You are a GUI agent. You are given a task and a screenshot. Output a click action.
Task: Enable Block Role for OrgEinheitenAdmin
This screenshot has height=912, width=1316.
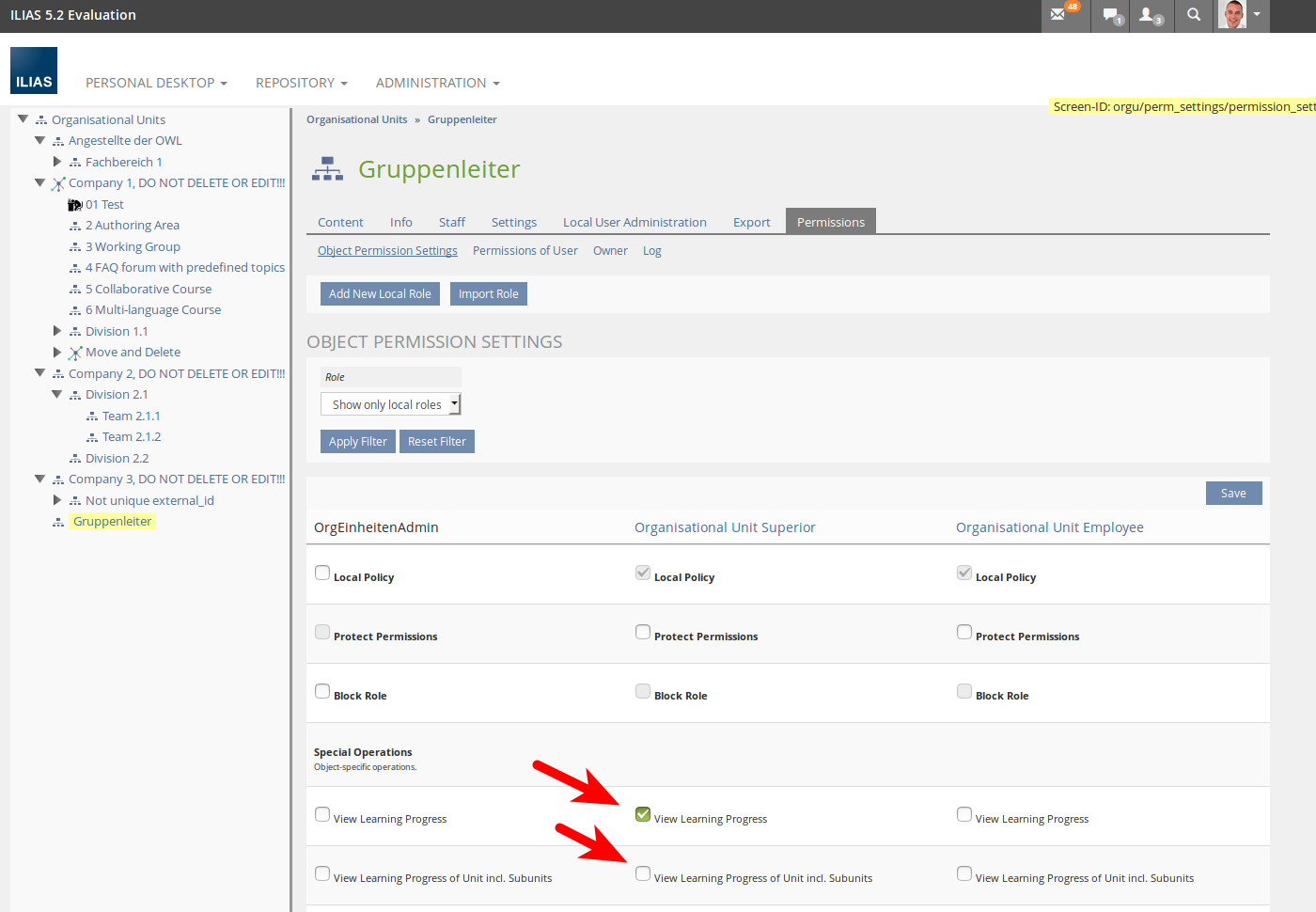tap(322, 691)
